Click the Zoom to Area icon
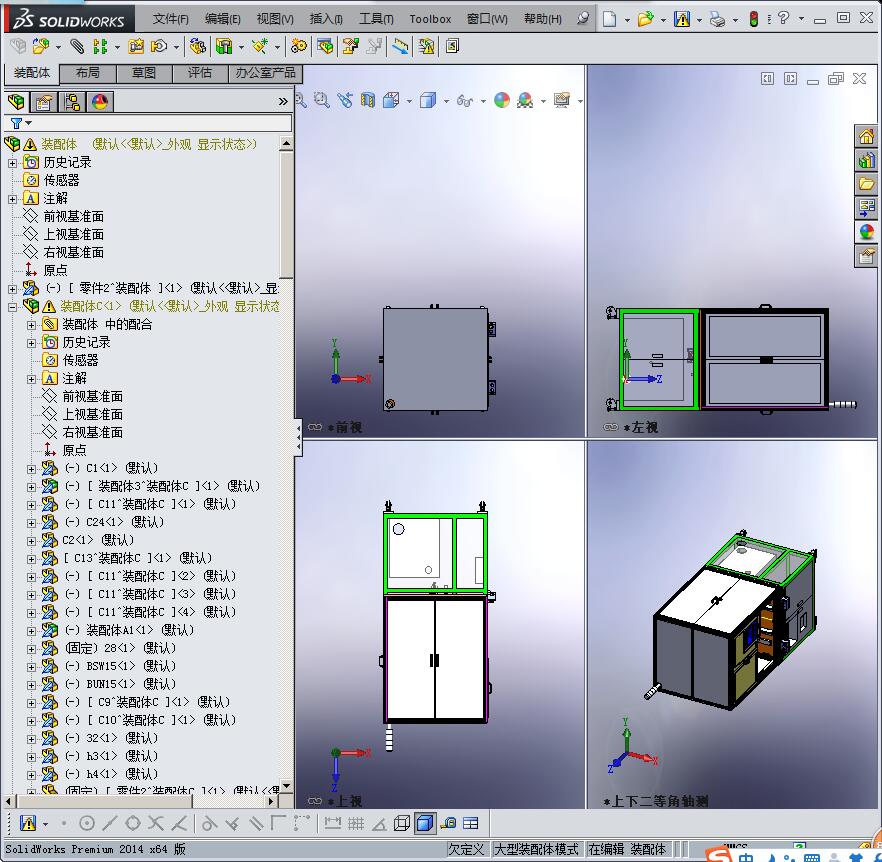The height and width of the screenshot is (862, 882). (x=322, y=100)
